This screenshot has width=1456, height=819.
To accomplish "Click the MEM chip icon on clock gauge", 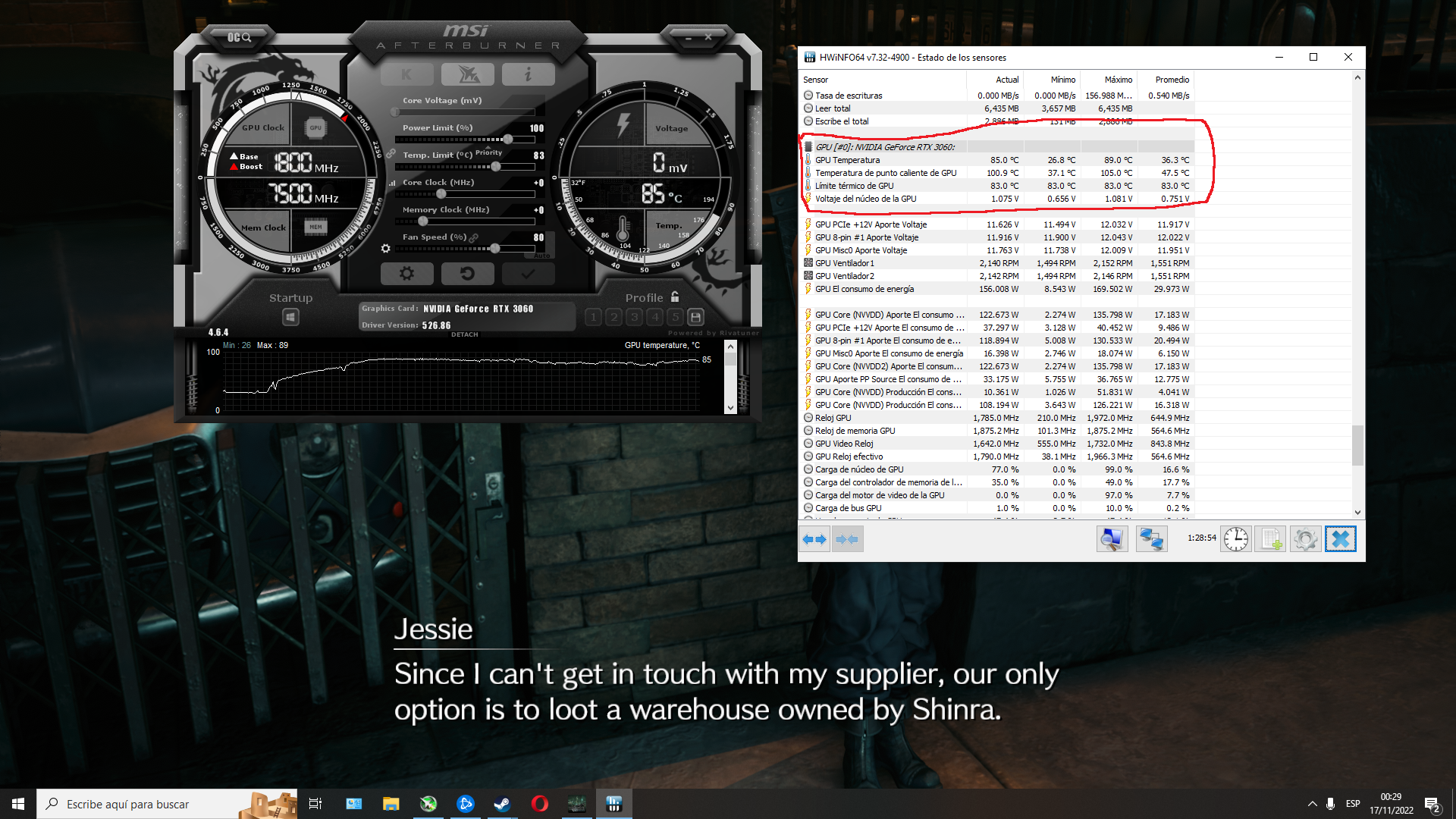I will click(315, 227).
